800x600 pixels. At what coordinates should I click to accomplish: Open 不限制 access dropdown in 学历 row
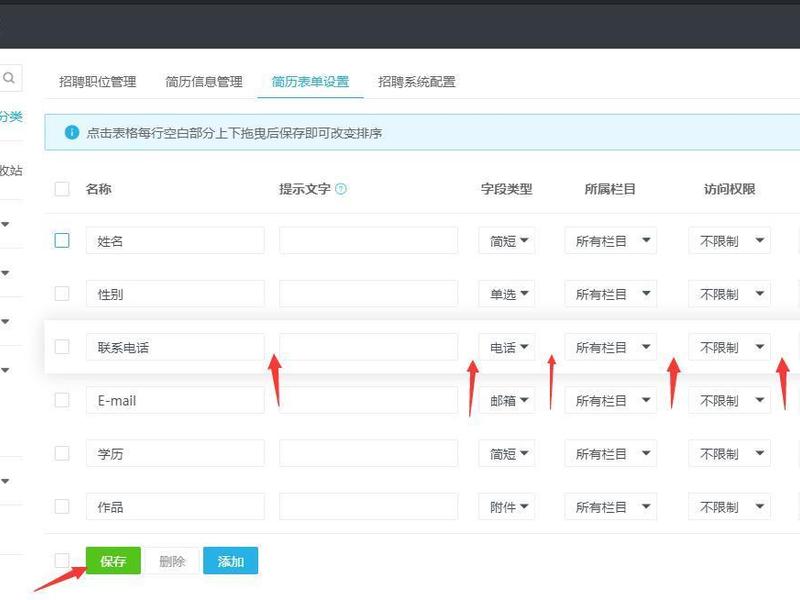(x=730, y=454)
